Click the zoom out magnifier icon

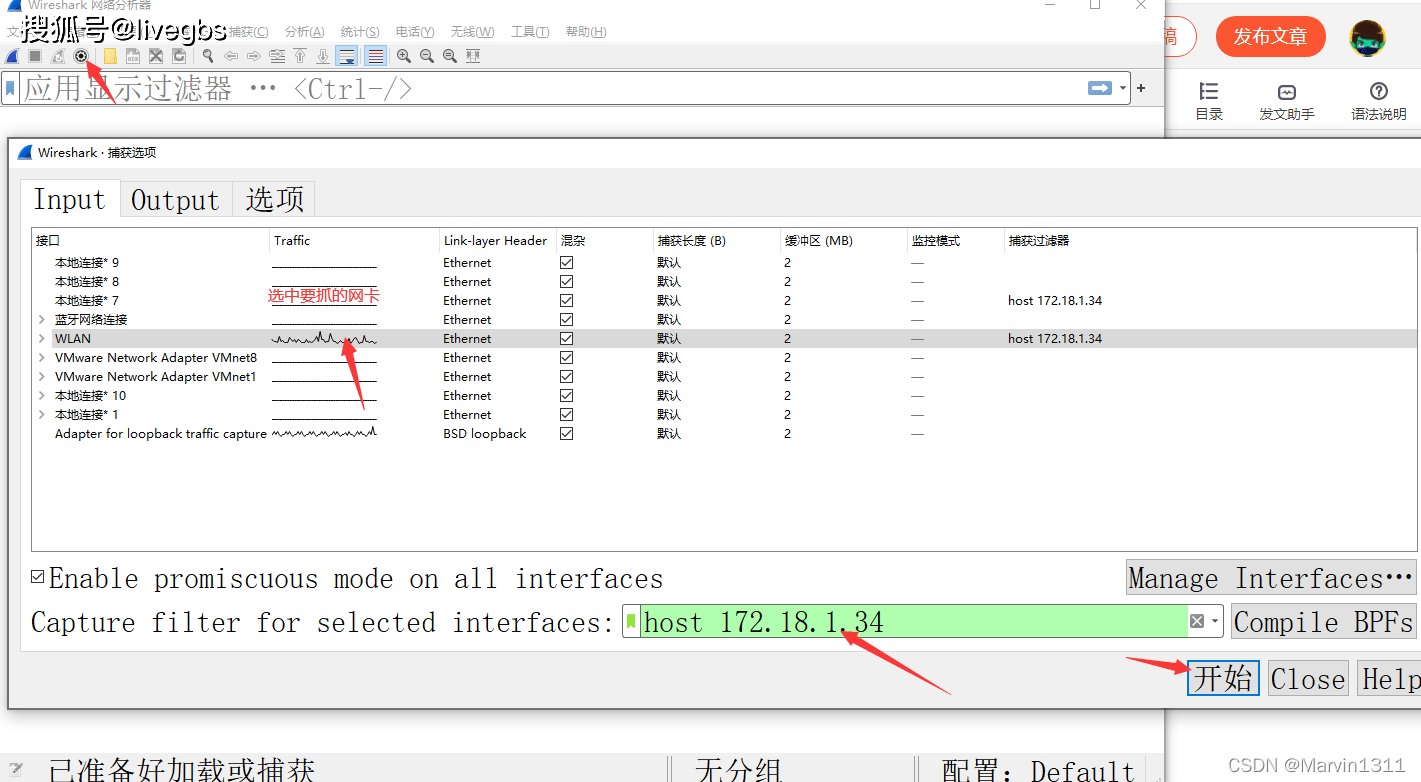[x=427, y=56]
